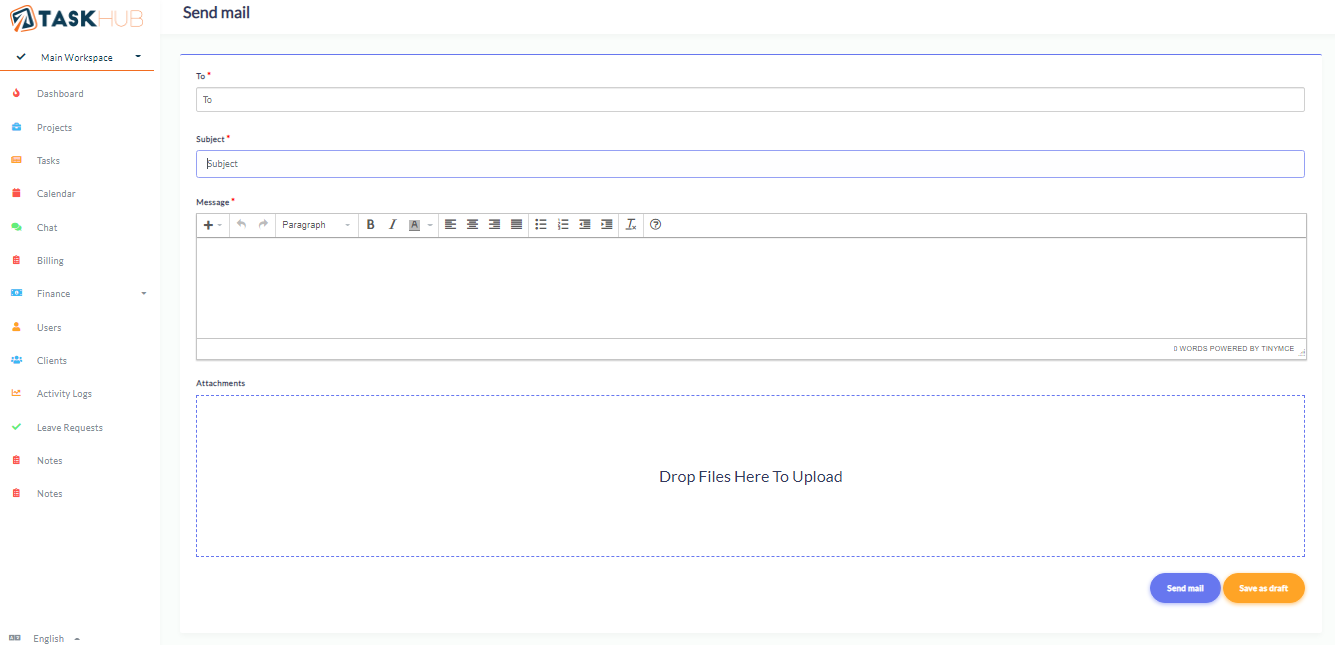Increase indent using the toolbar icon
Image resolution: width=1335 pixels, height=645 pixels.
click(606, 224)
